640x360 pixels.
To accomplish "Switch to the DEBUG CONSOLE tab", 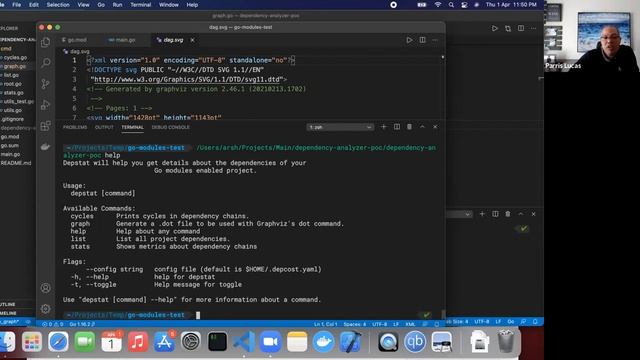I will [x=171, y=127].
